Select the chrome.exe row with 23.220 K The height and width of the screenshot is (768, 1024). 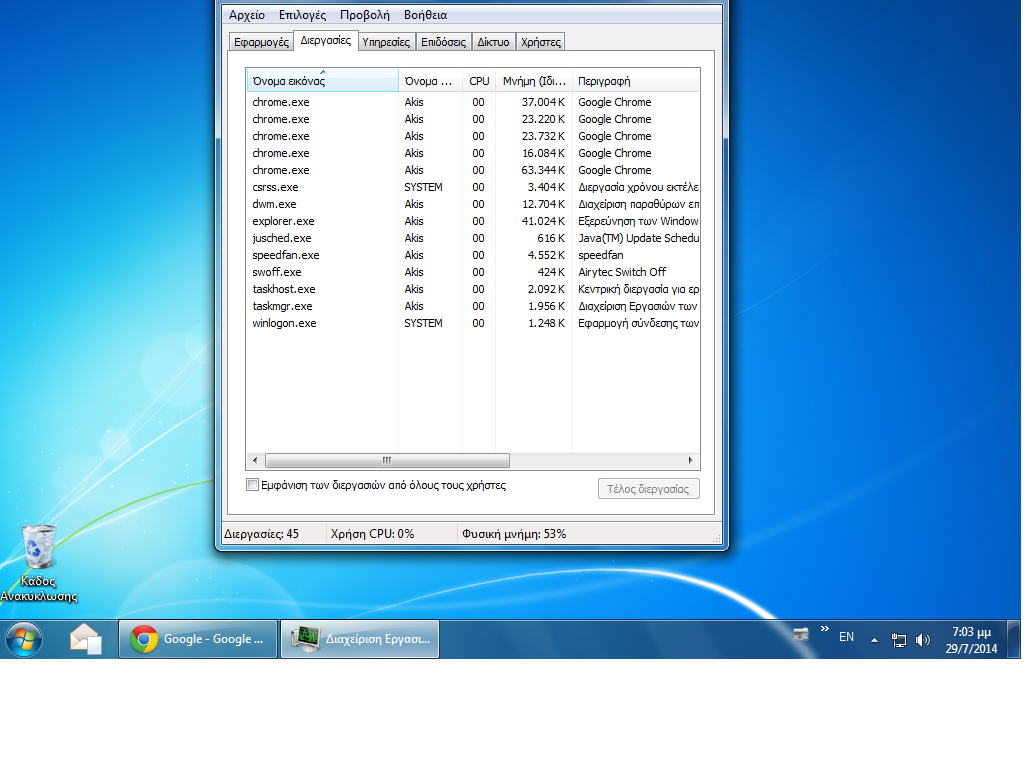tap(473, 119)
